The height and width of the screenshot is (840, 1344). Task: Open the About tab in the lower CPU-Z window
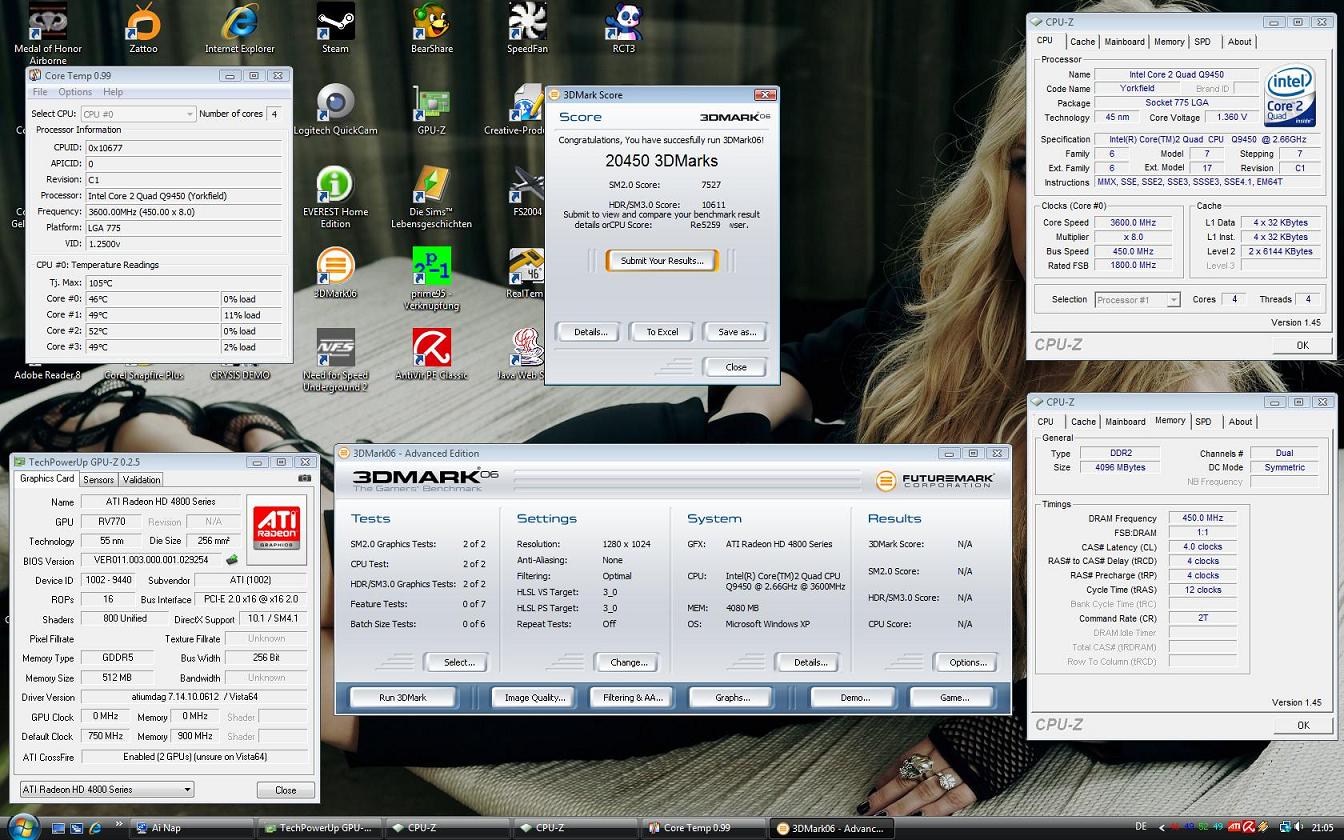click(1240, 422)
